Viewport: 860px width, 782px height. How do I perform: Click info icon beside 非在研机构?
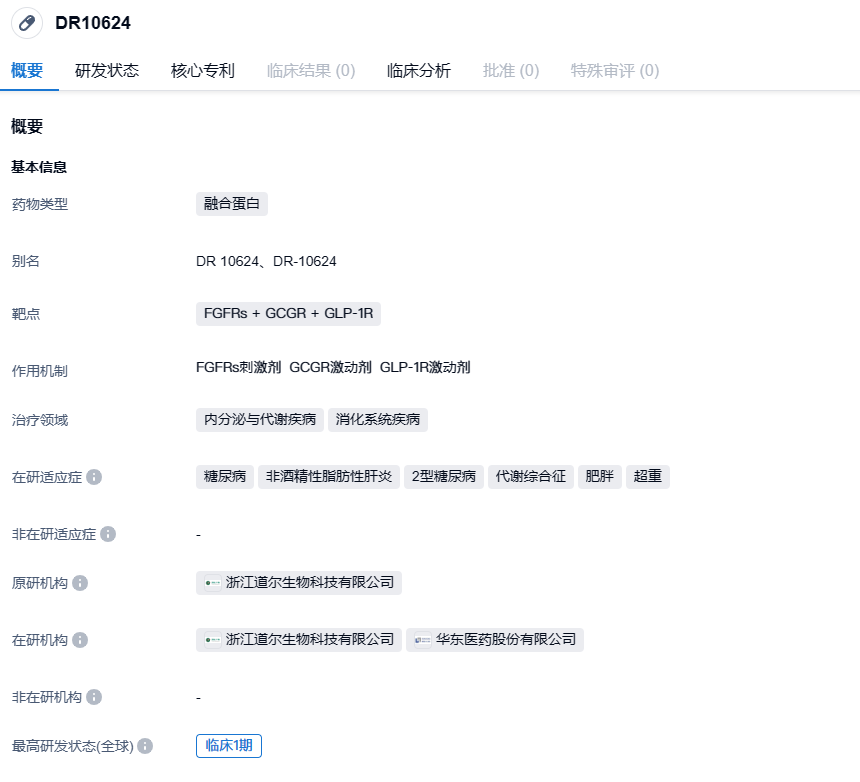pos(94,697)
